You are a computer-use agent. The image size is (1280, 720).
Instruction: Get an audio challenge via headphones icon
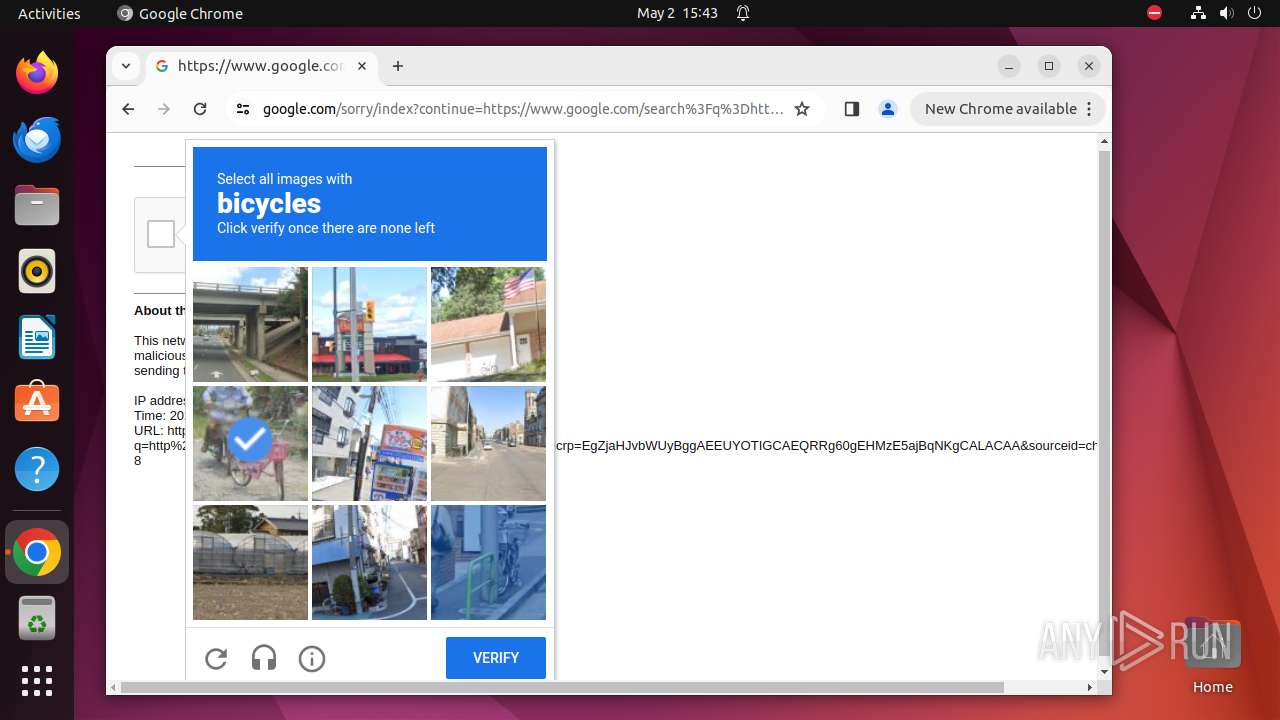click(x=264, y=658)
